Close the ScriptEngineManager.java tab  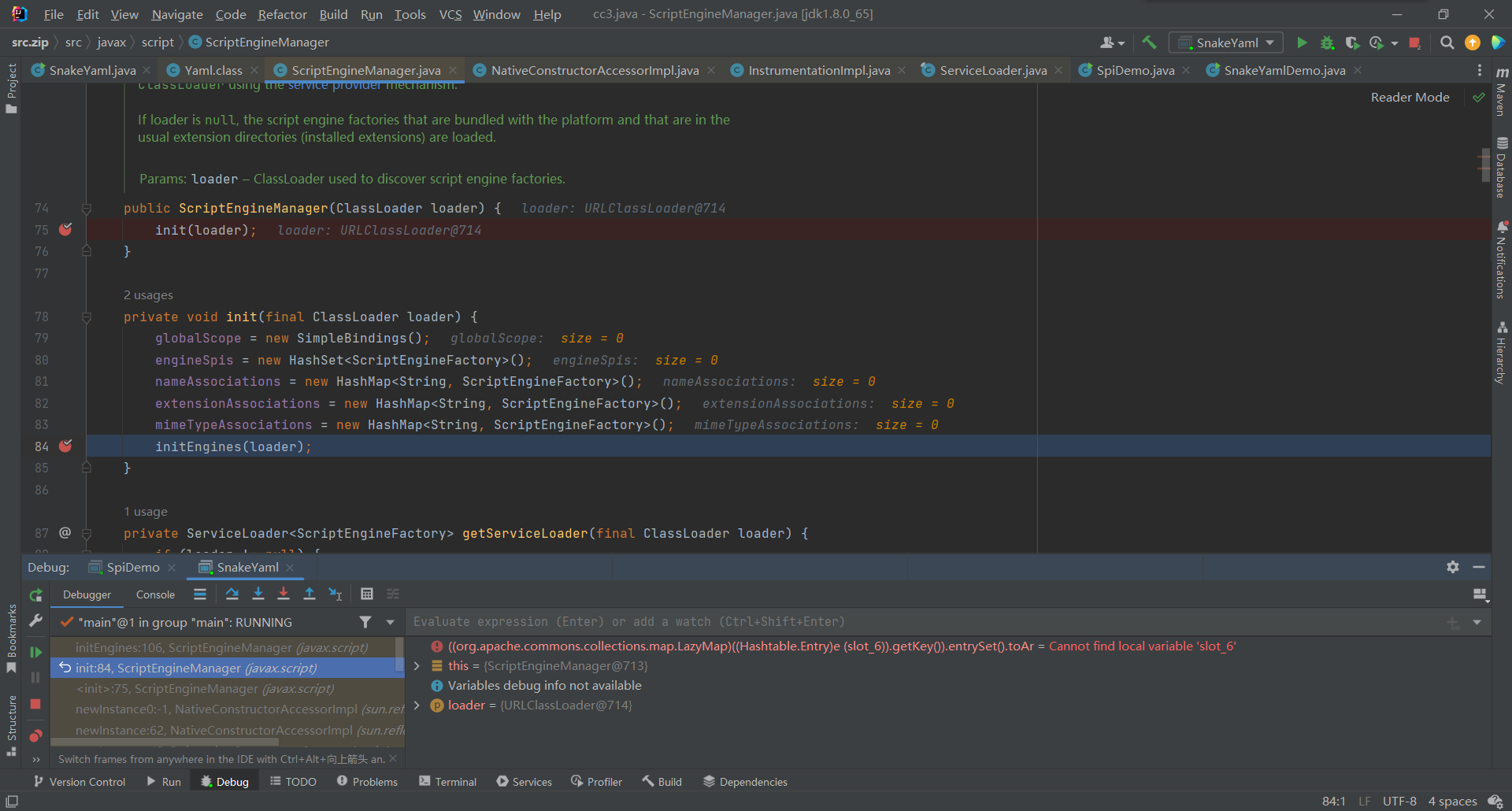453,70
